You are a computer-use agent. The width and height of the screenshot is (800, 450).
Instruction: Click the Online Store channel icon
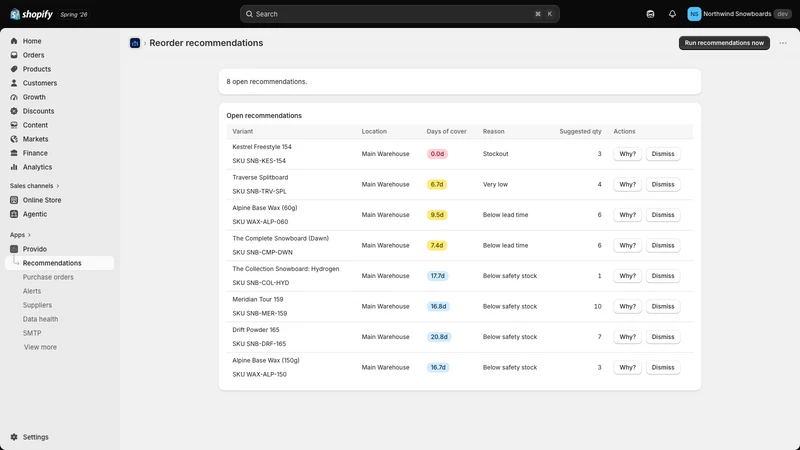coord(14,200)
